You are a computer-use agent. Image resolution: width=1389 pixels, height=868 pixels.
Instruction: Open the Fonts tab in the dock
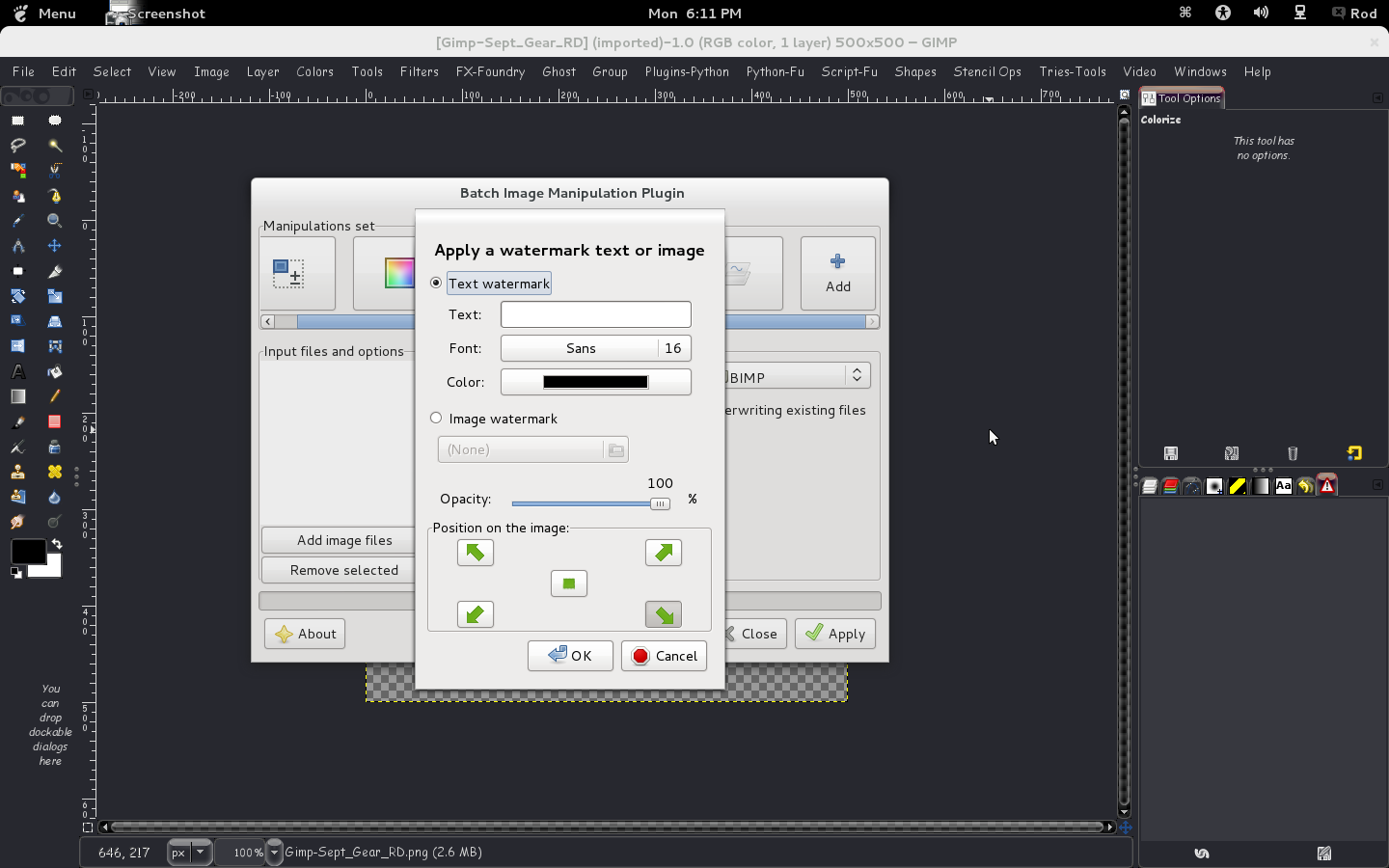coord(1283,486)
